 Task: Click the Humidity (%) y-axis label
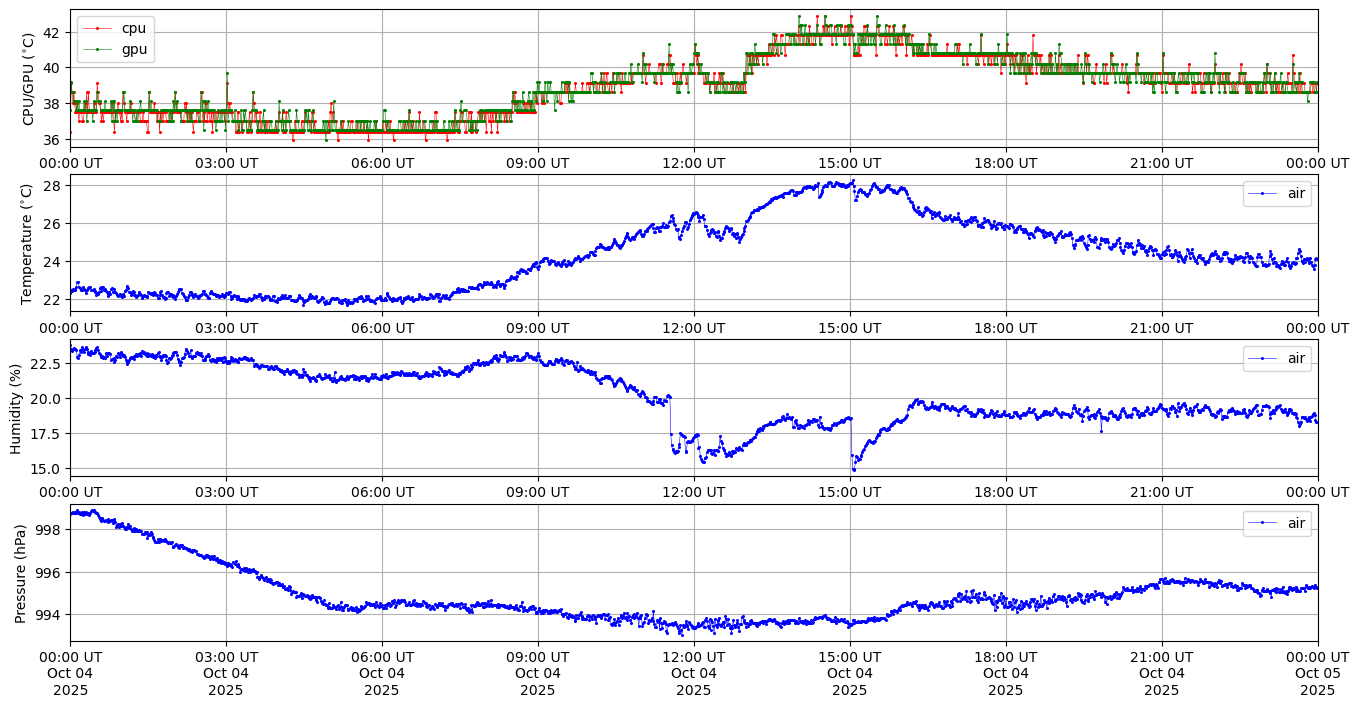[16, 408]
